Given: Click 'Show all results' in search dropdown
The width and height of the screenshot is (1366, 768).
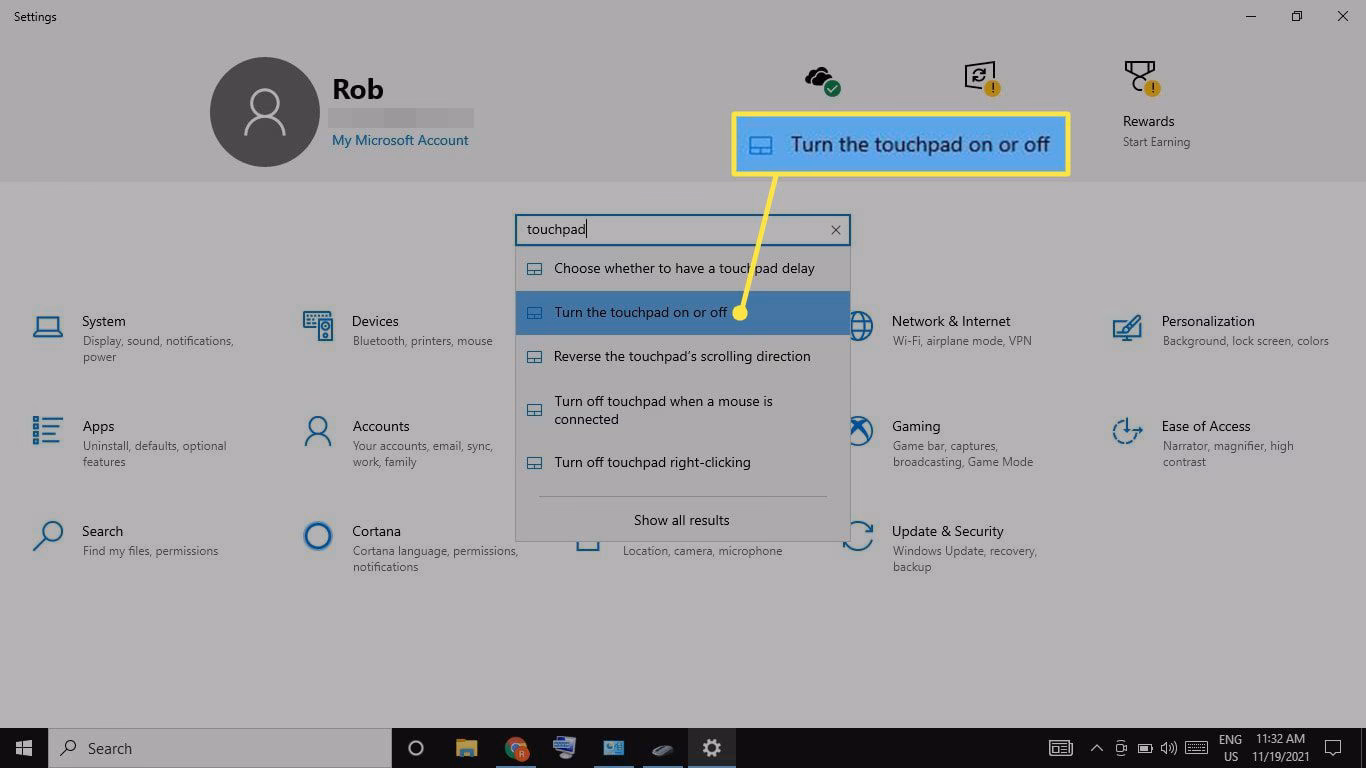Looking at the screenshot, I should [681, 520].
